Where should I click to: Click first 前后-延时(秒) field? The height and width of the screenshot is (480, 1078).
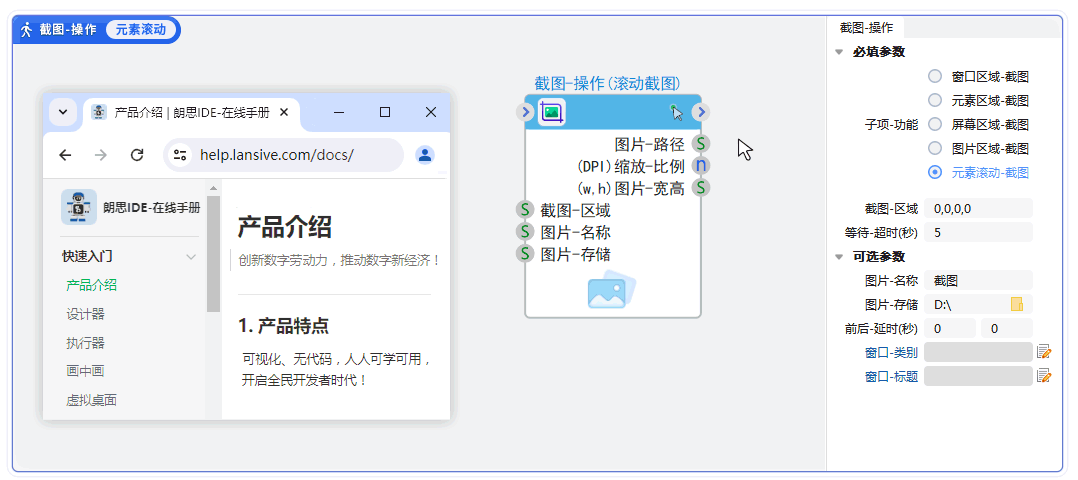[950, 328]
